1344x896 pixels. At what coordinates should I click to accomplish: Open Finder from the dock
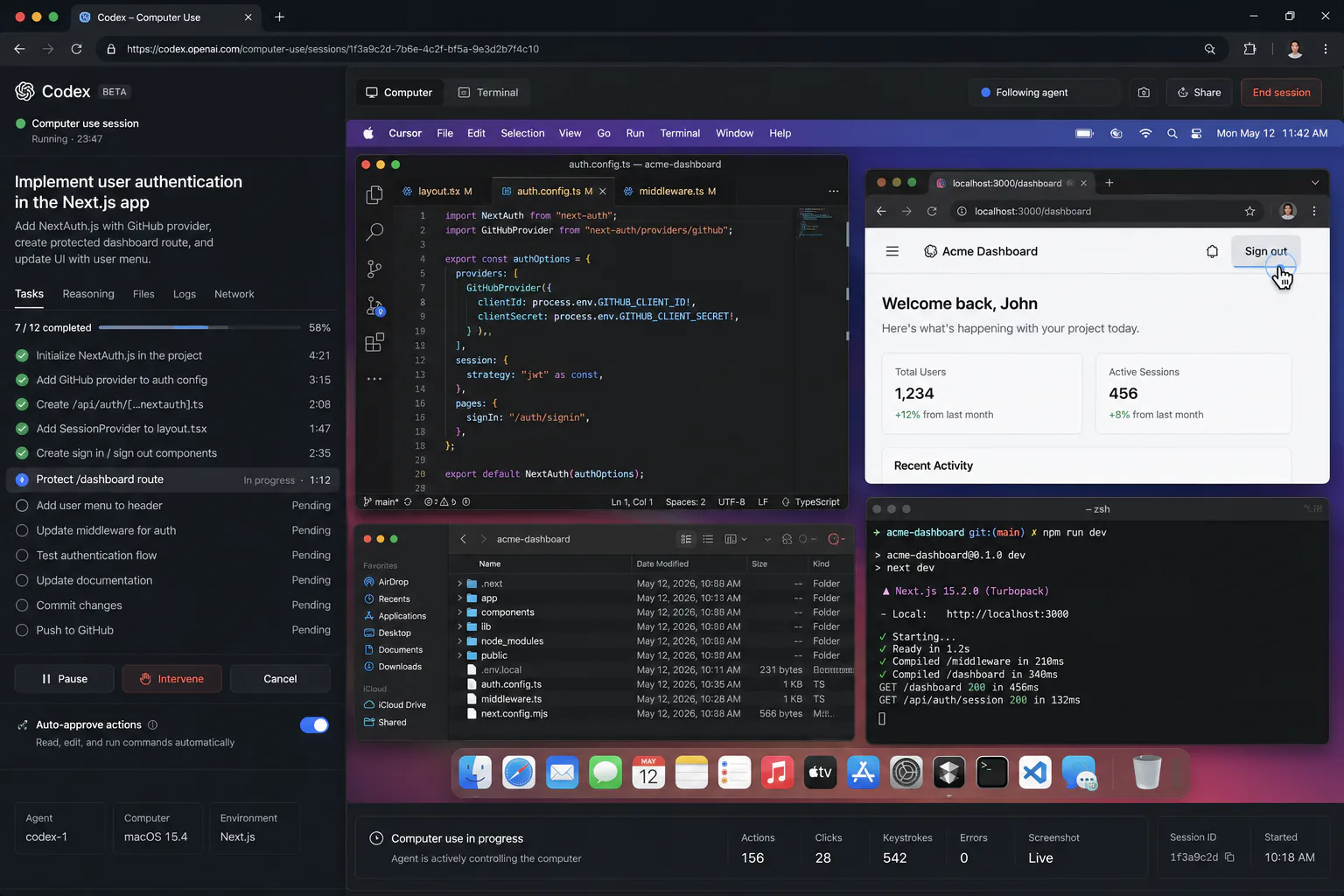(475, 773)
